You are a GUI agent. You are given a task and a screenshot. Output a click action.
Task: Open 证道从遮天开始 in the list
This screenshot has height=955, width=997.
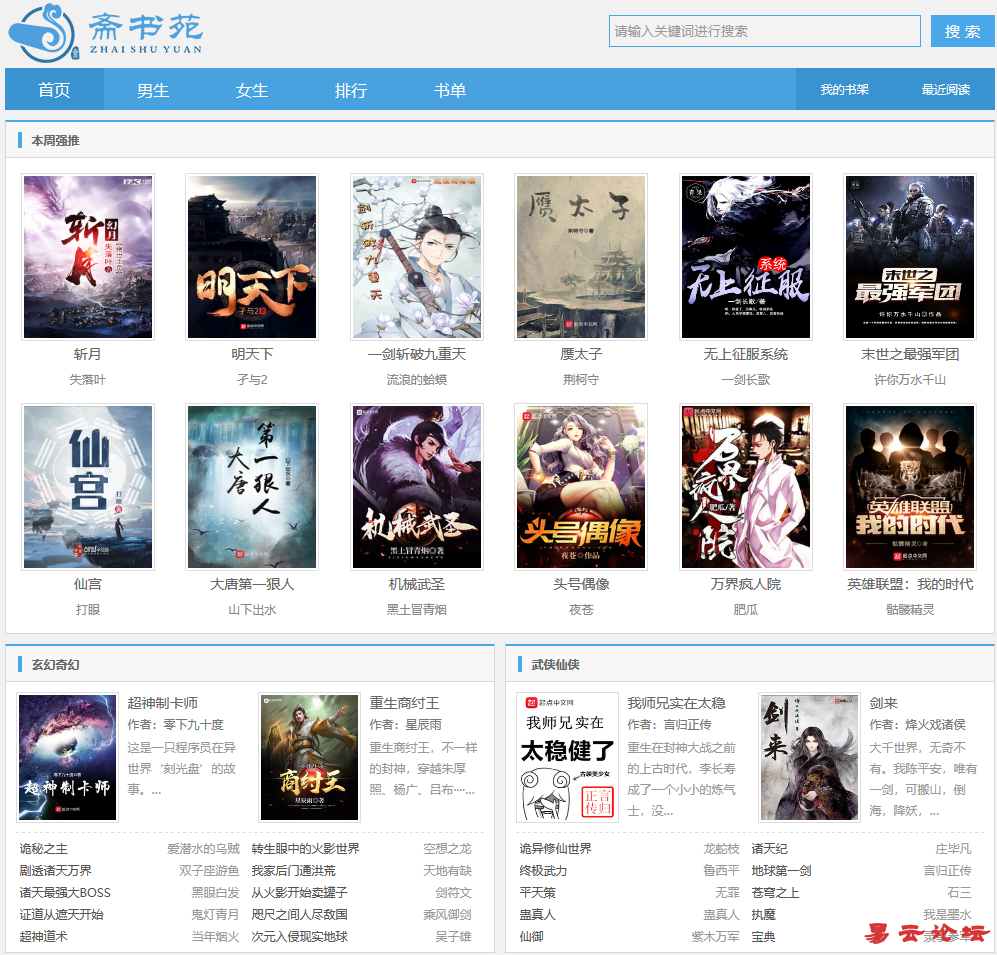tap(61, 914)
